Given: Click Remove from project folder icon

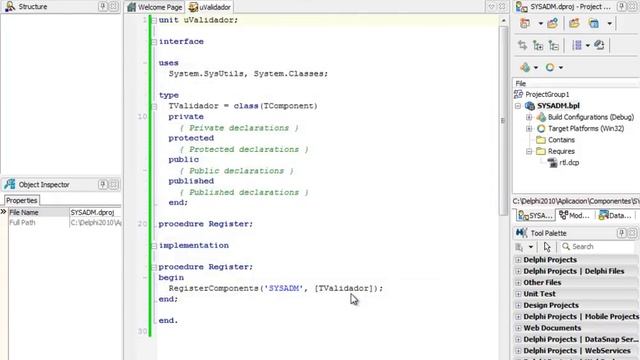Looking at the screenshot, I should click(x=574, y=23).
